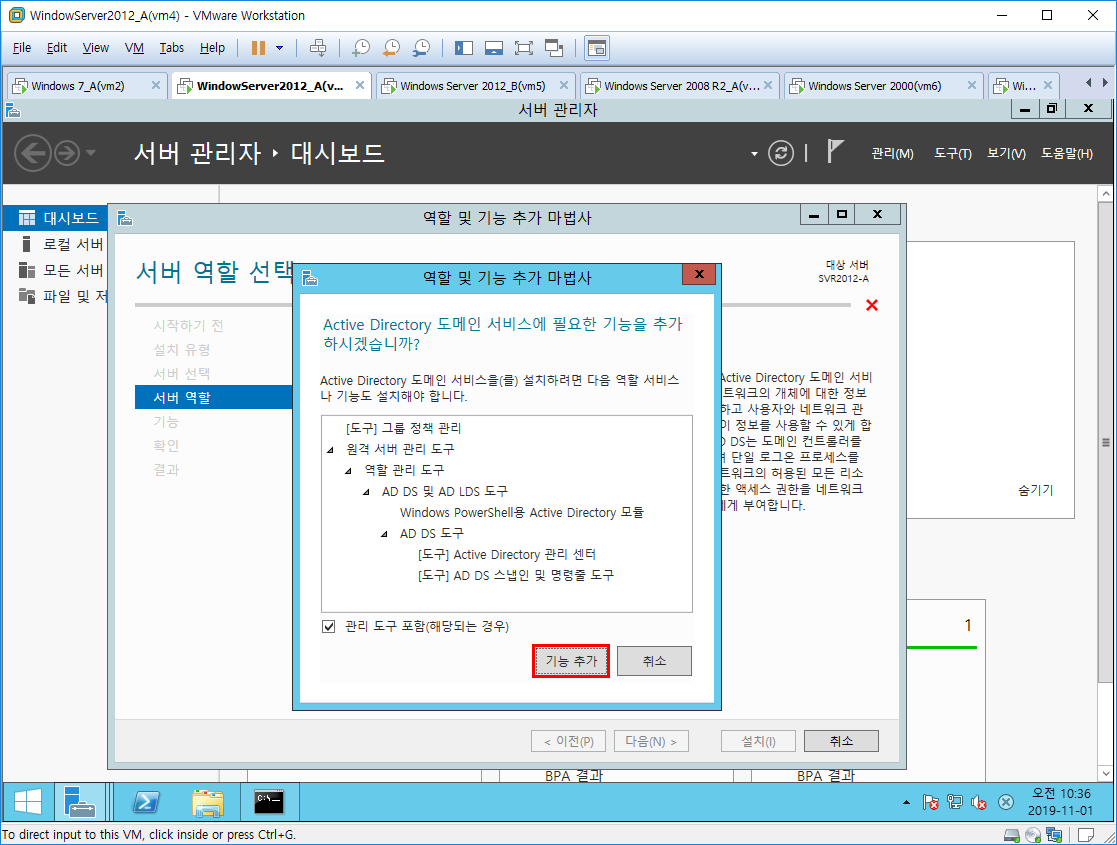This screenshot has width=1117, height=845.
Task: Close the inner feature dialog with red X
Action: click(x=699, y=274)
